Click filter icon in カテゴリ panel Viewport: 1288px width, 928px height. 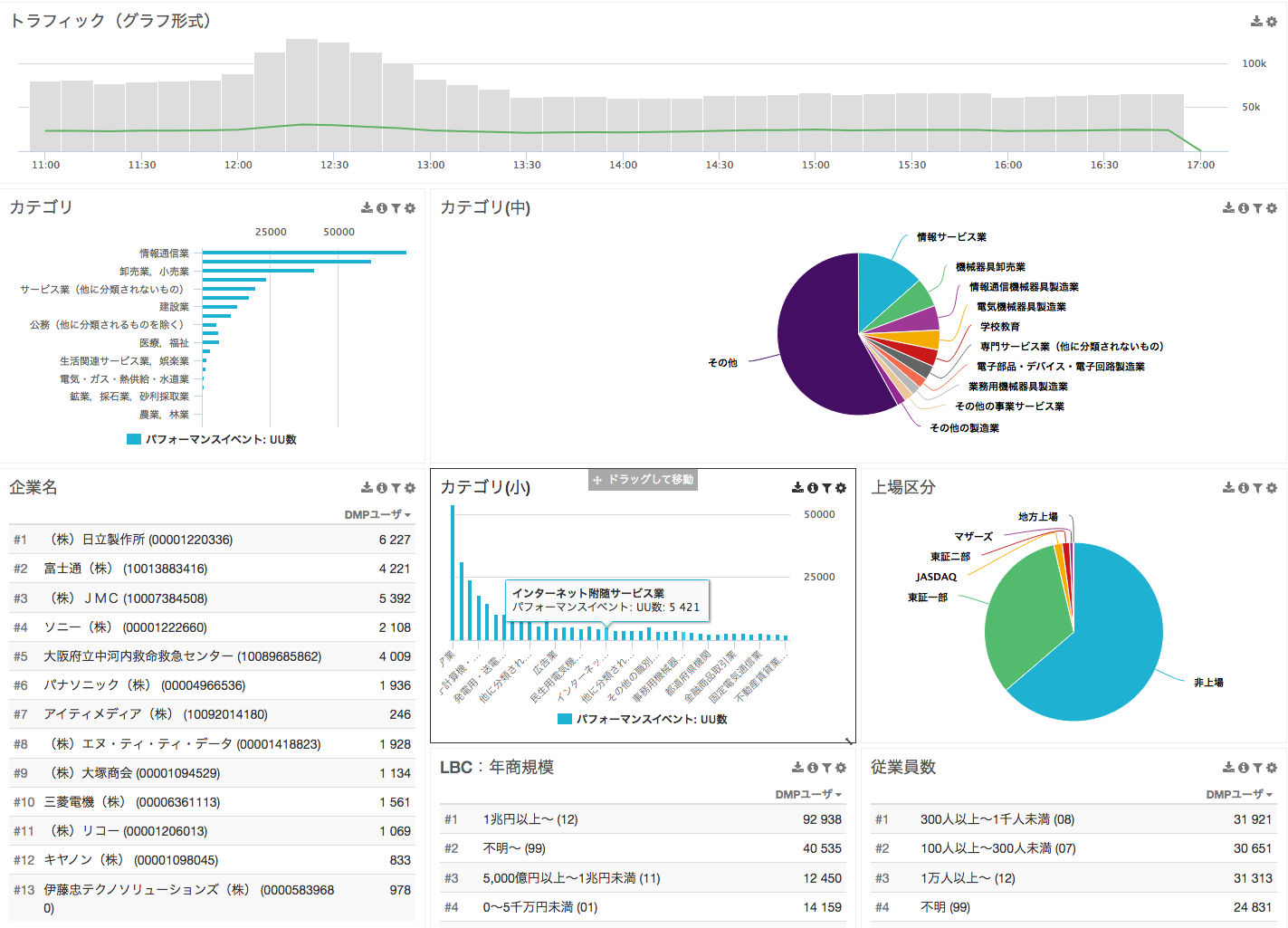click(396, 208)
